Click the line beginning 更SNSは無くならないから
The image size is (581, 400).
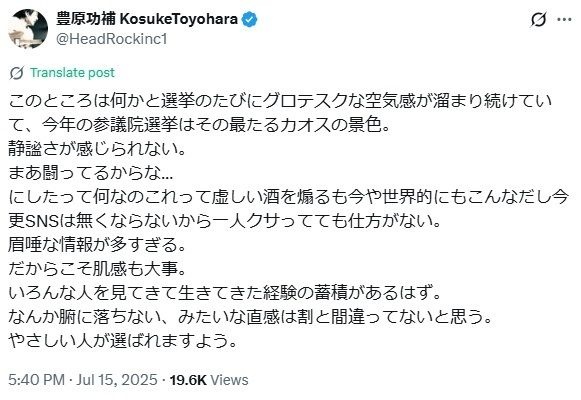[x=225, y=221]
